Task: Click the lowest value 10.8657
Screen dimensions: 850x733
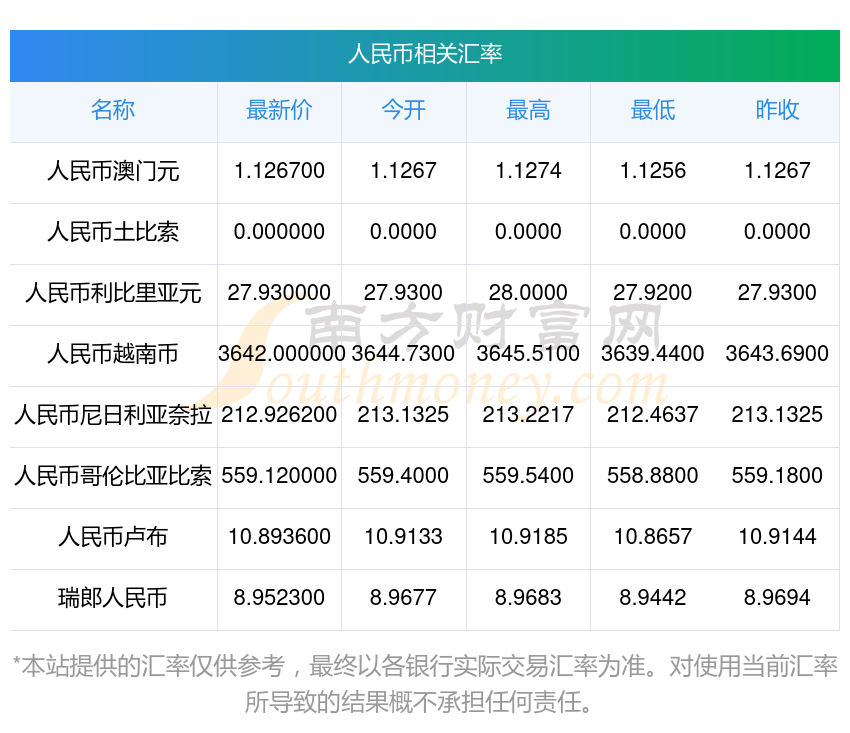Action: pyautogui.click(x=653, y=537)
